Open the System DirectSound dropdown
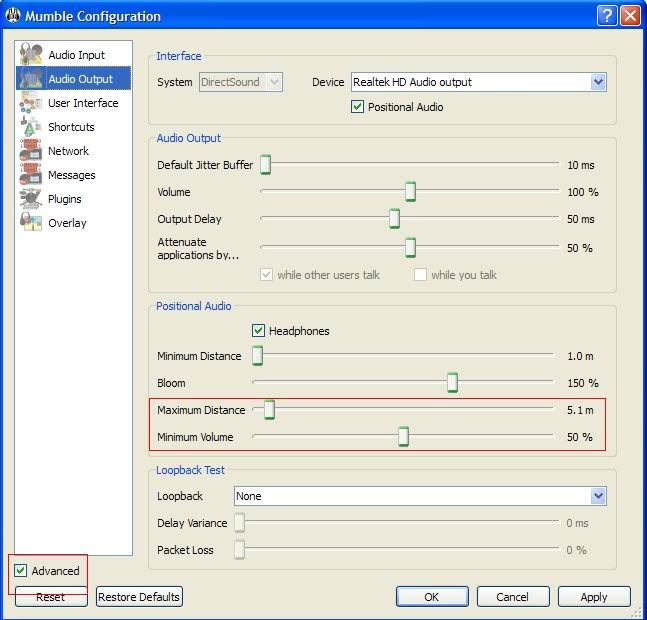Screen dimensions: 647x620 pyautogui.click(x=241, y=82)
